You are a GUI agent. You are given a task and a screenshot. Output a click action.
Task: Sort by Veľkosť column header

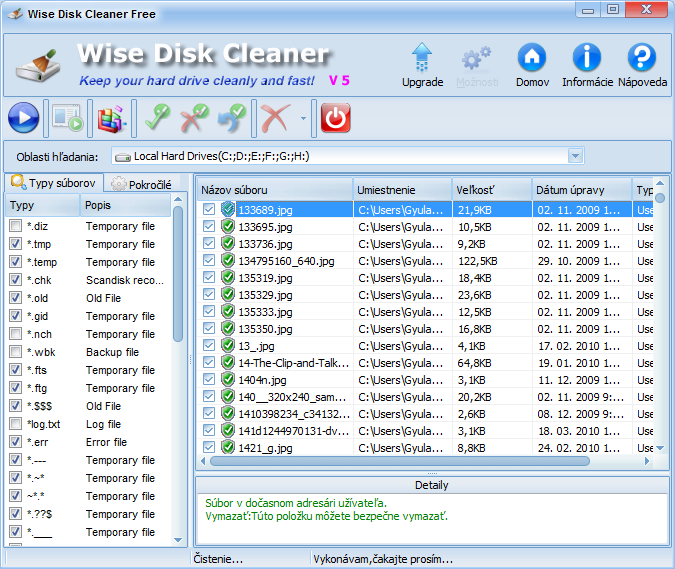point(491,190)
